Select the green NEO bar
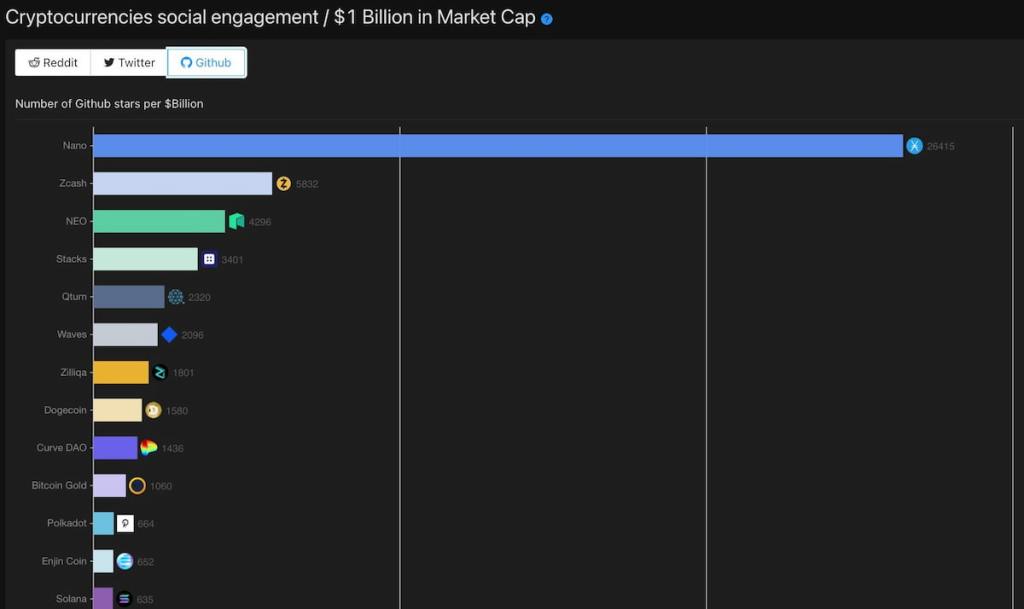Screen dimensions: 1024x609 coord(159,221)
